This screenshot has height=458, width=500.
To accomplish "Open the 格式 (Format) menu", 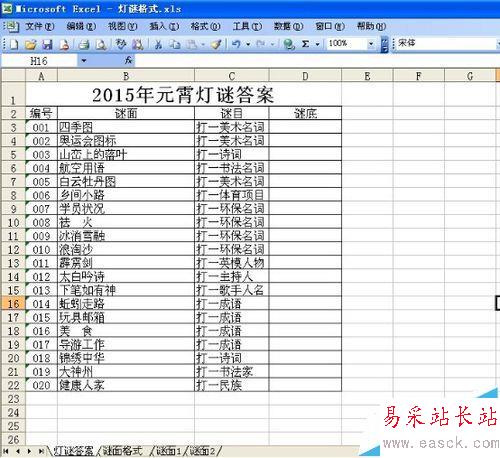I will [x=205, y=26].
